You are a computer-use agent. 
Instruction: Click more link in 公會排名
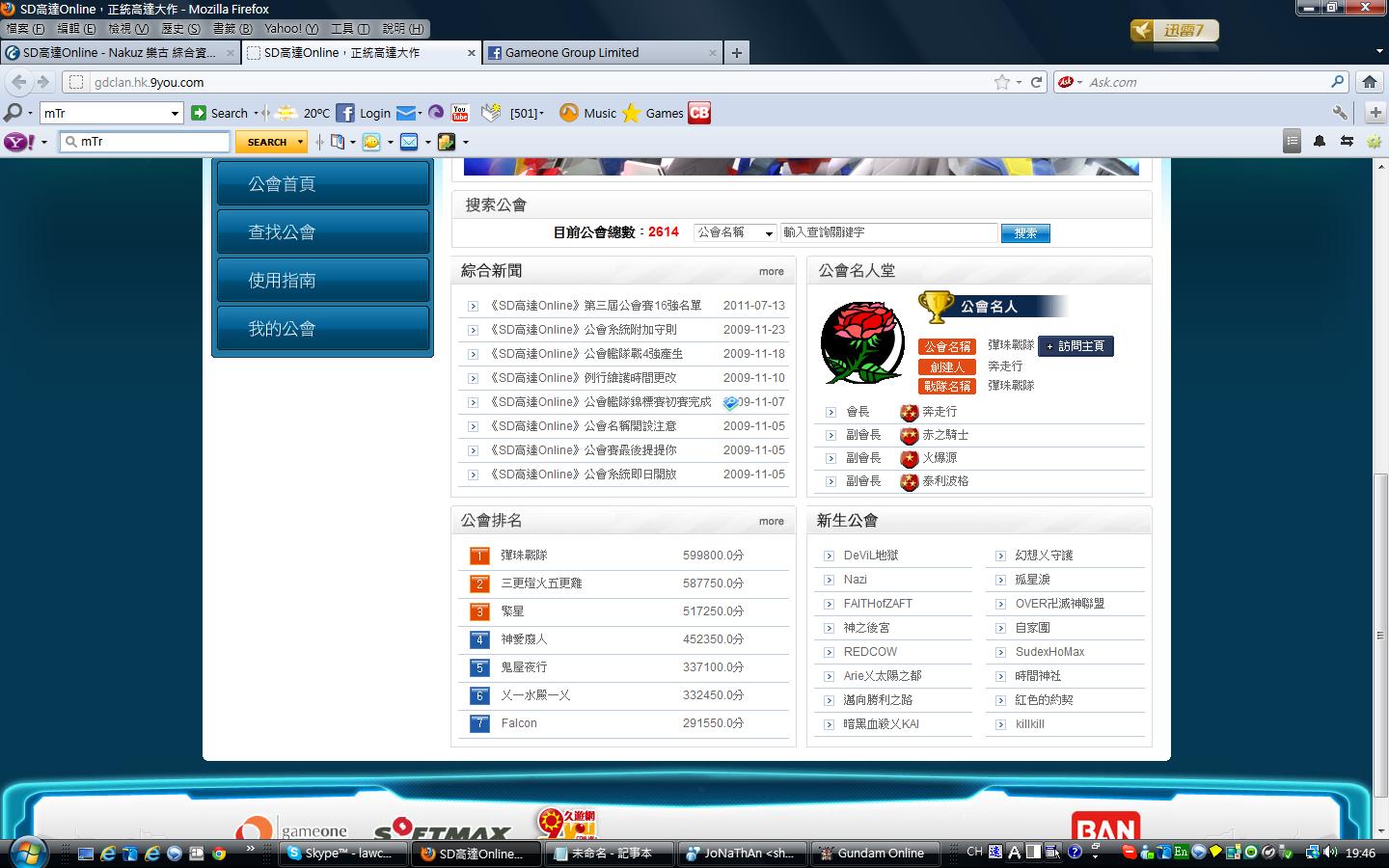click(x=771, y=522)
